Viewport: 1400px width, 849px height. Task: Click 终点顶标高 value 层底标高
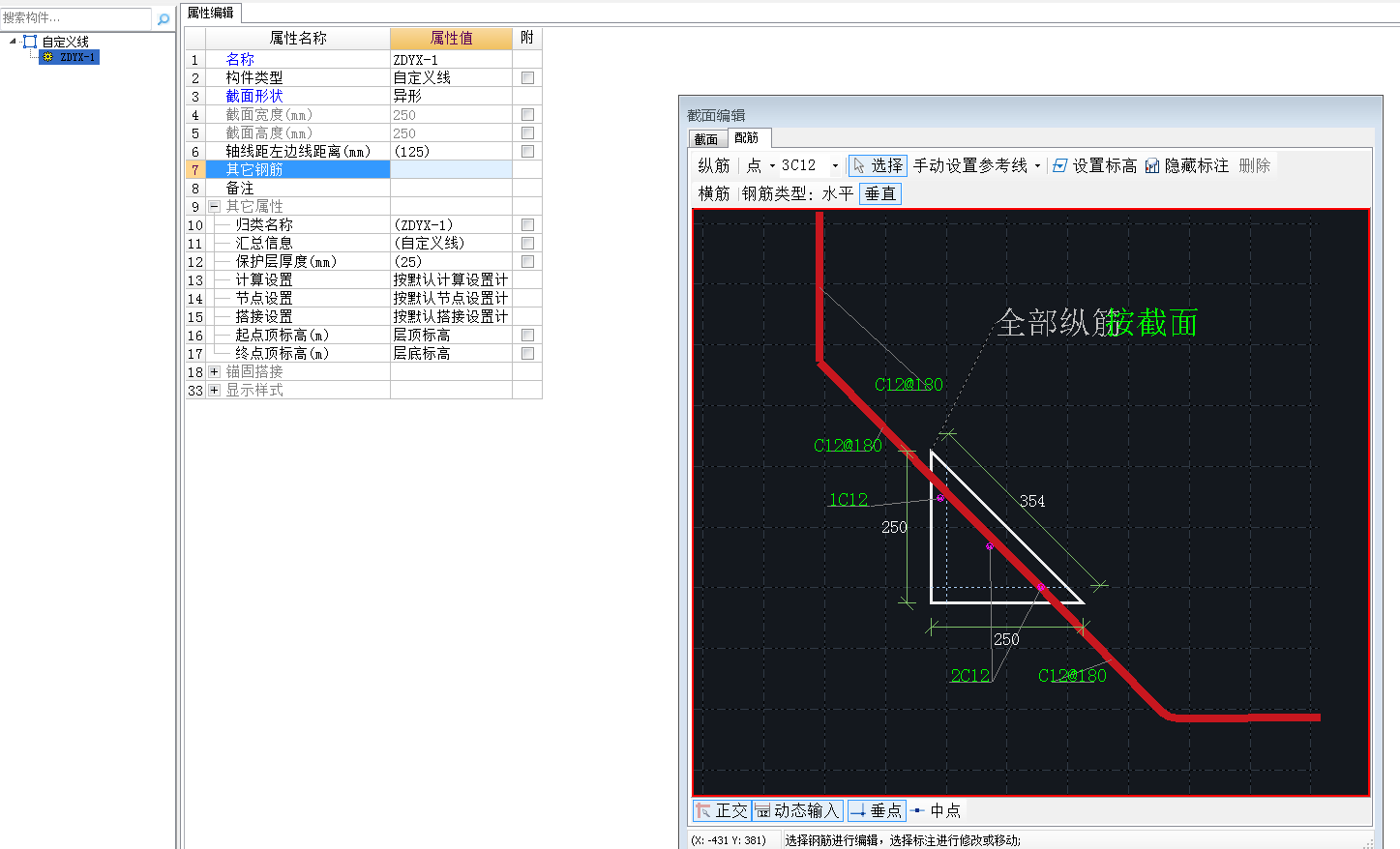click(451, 353)
